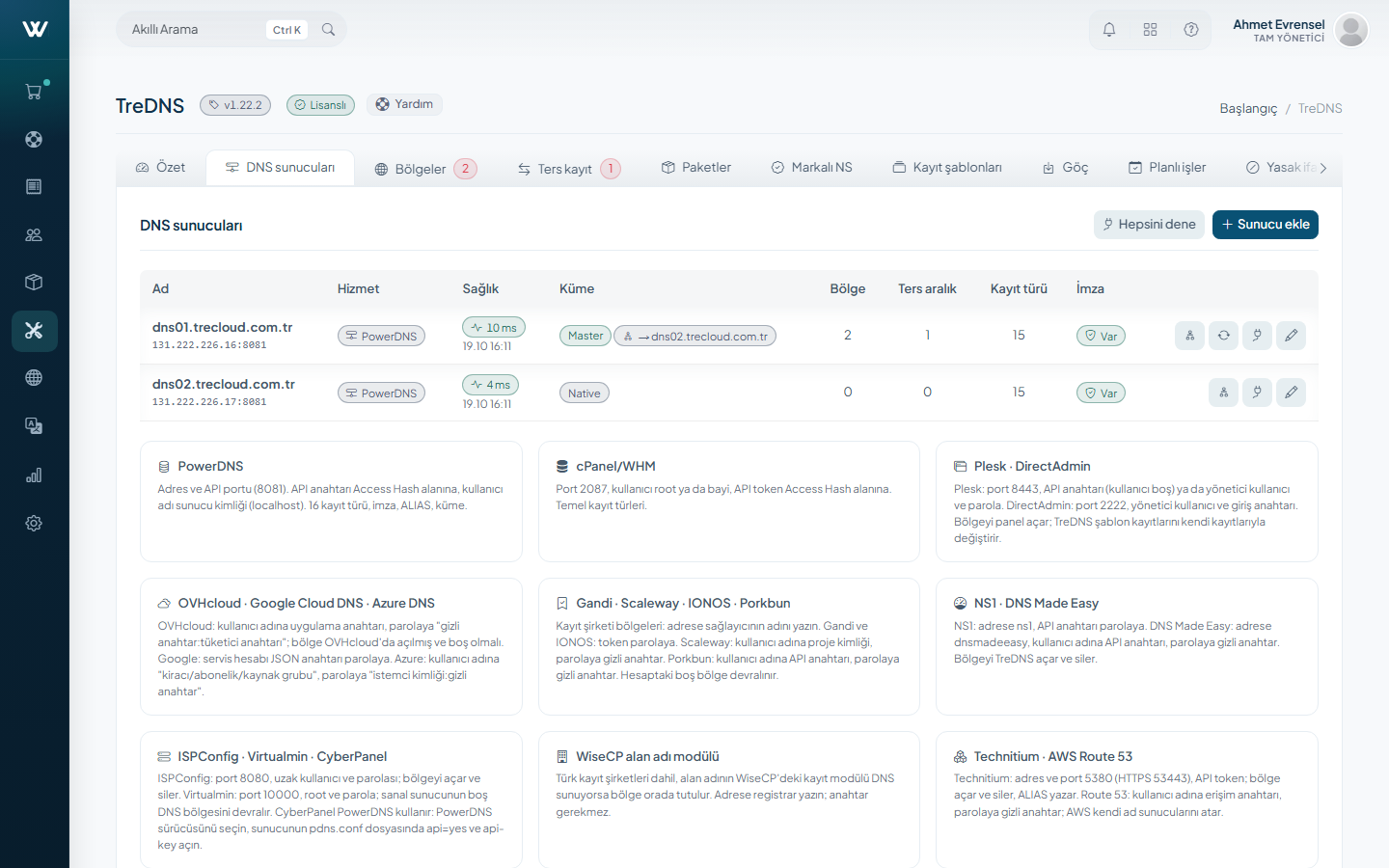Open the sidebar bar chart reports icon
This screenshot has height=868, width=1389.
34,475
